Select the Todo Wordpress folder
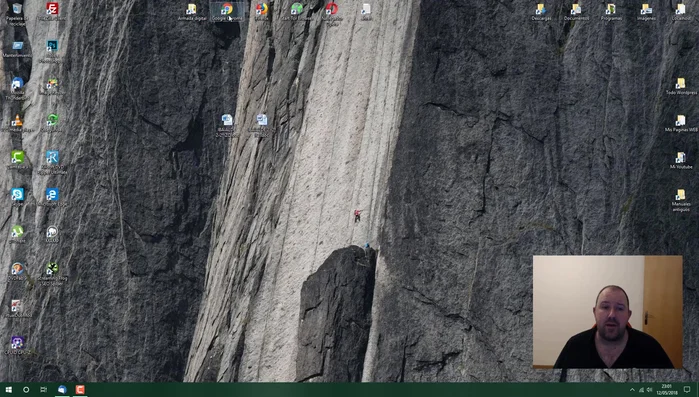This screenshot has height=397, width=699. (x=681, y=86)
